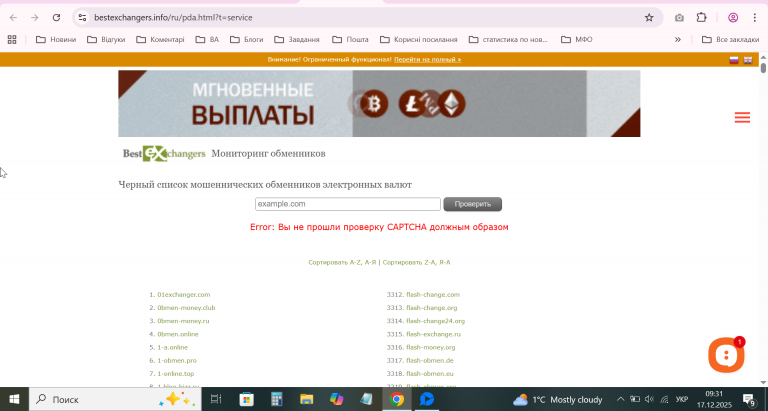Screen dimensions: 768x411
Task: Sort list with Сортировать A-Z, А-Я
Action: [x=342, y=263]
